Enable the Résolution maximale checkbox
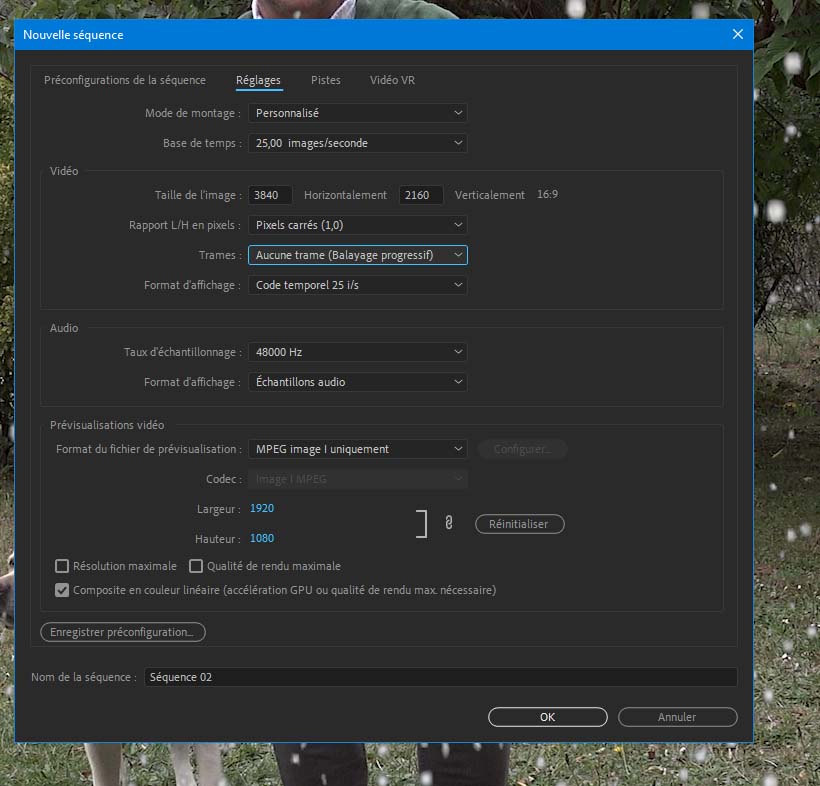 [x=63, y=566]
